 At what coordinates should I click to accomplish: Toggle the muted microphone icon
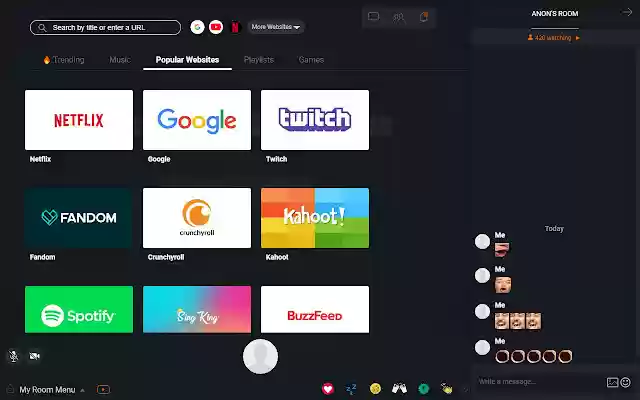13,356
